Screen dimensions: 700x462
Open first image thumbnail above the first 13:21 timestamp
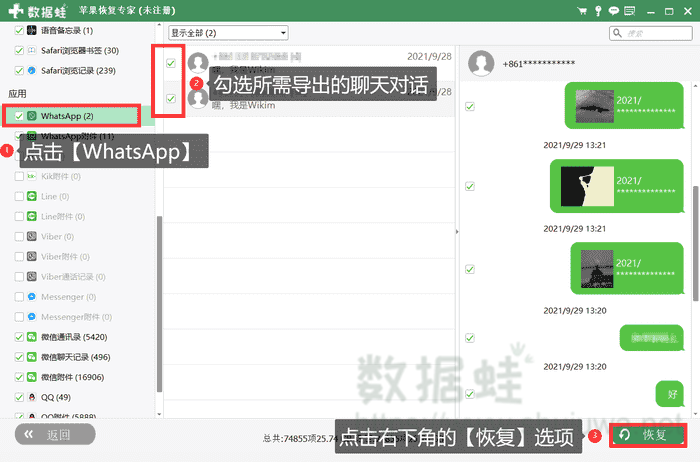coord(594,106)
